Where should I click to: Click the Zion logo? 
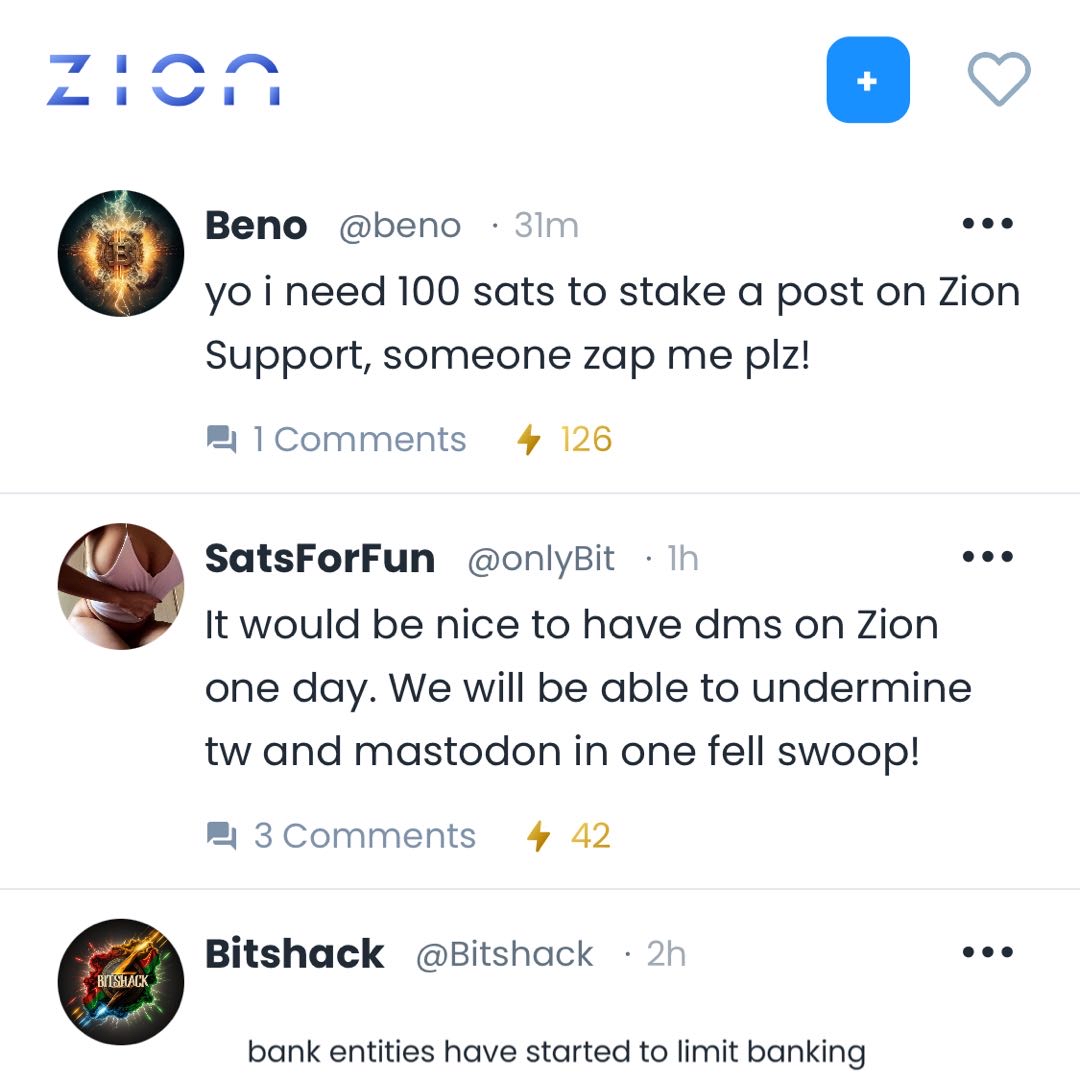[163, 80]
